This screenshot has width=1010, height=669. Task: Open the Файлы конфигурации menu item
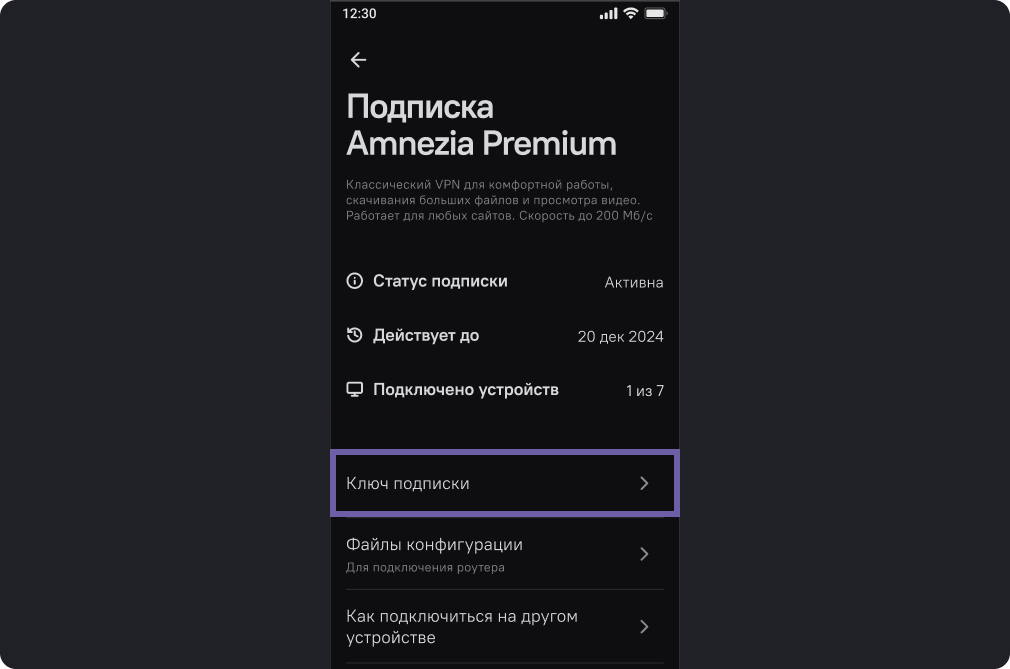coord(505,554)
